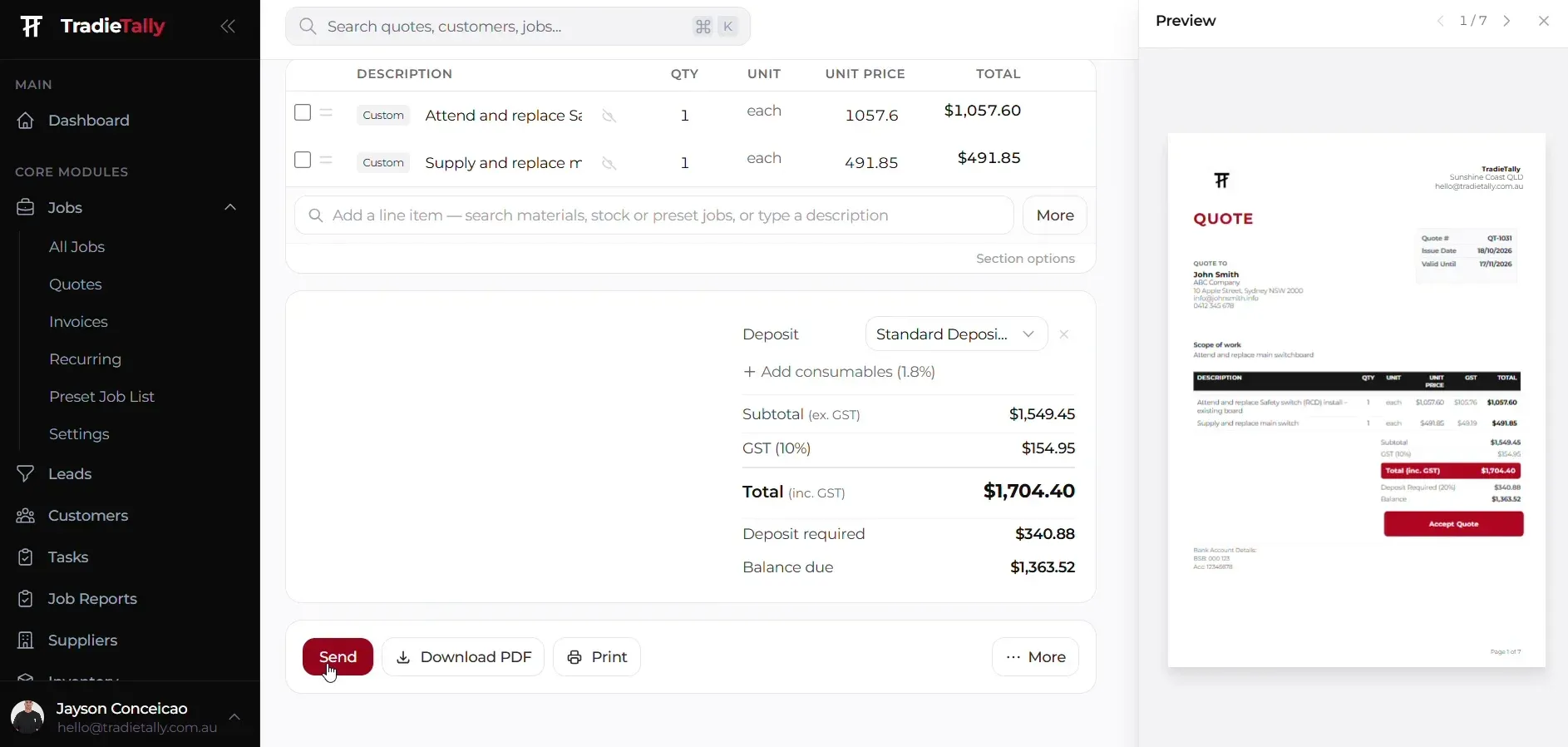
Task: Expand the Jayson Conceicao user menu chevron
Action: 235,717
